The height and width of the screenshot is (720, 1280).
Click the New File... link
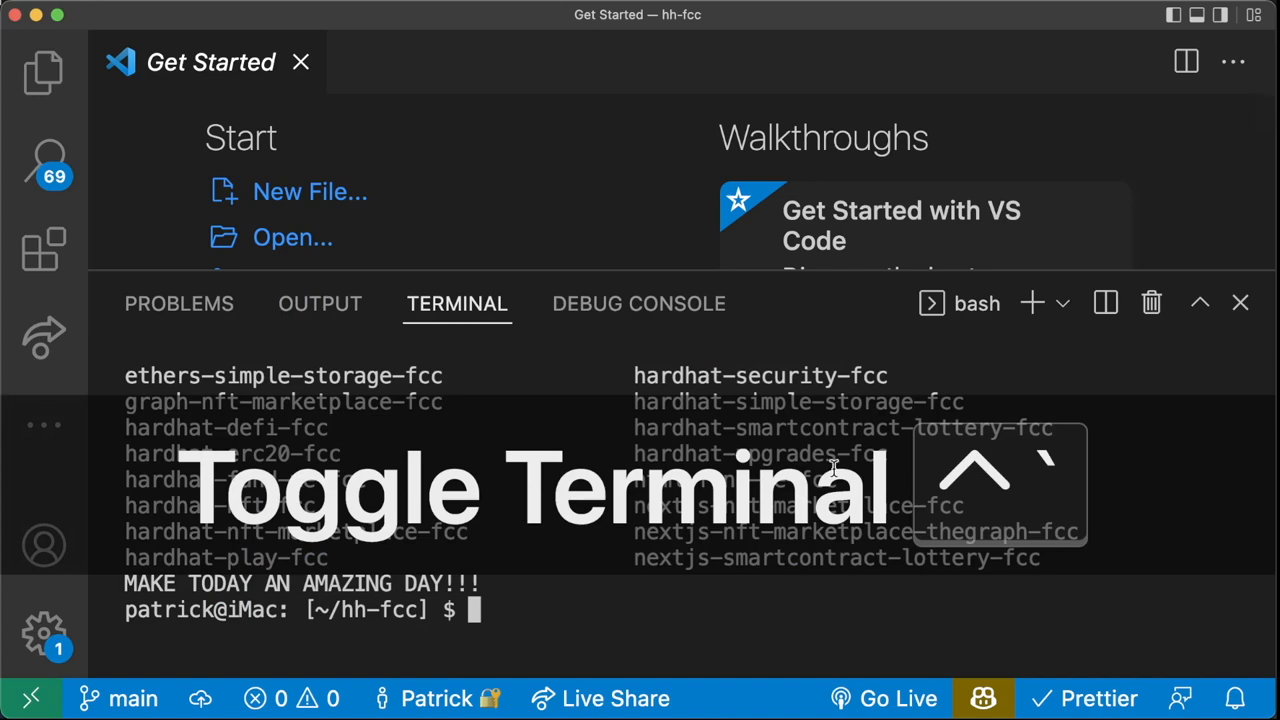(x=309, y=191)
